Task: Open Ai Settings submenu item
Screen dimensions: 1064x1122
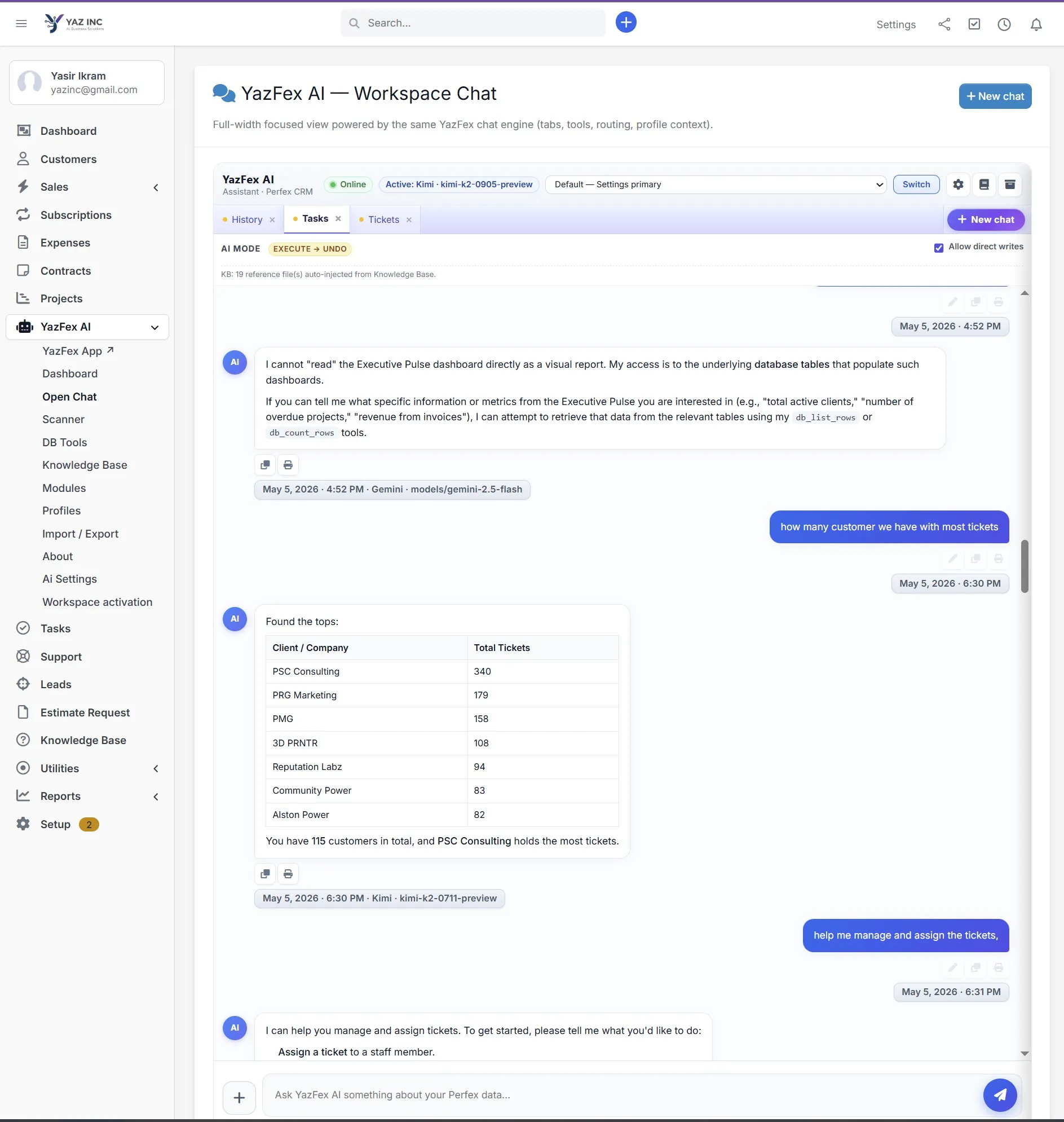Action: click(70, 579)
